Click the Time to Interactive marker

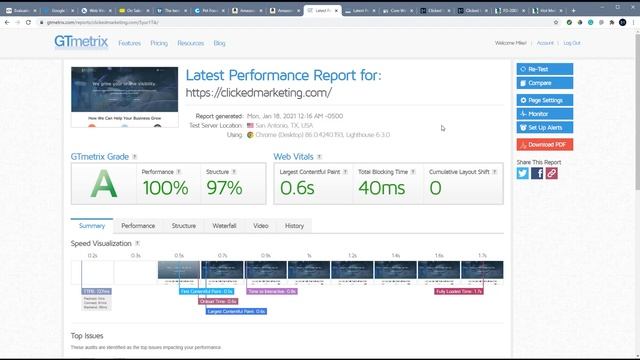272,291
